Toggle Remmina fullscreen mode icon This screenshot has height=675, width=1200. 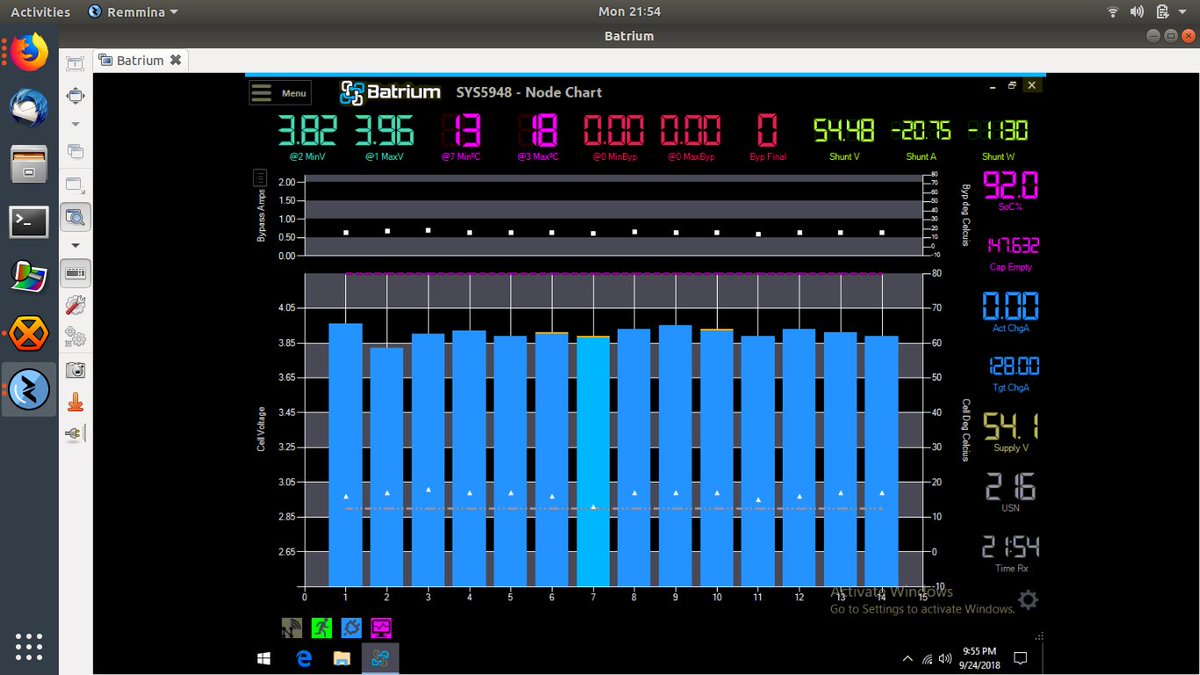(75, 95)
